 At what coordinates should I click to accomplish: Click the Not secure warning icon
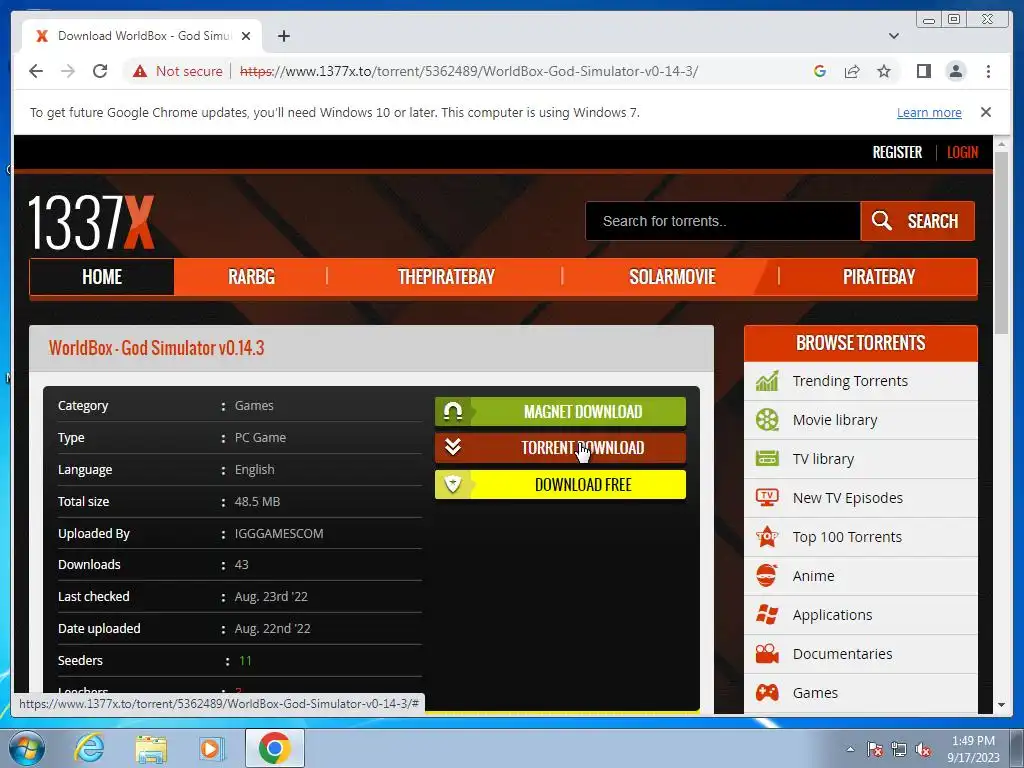point(140,71)
